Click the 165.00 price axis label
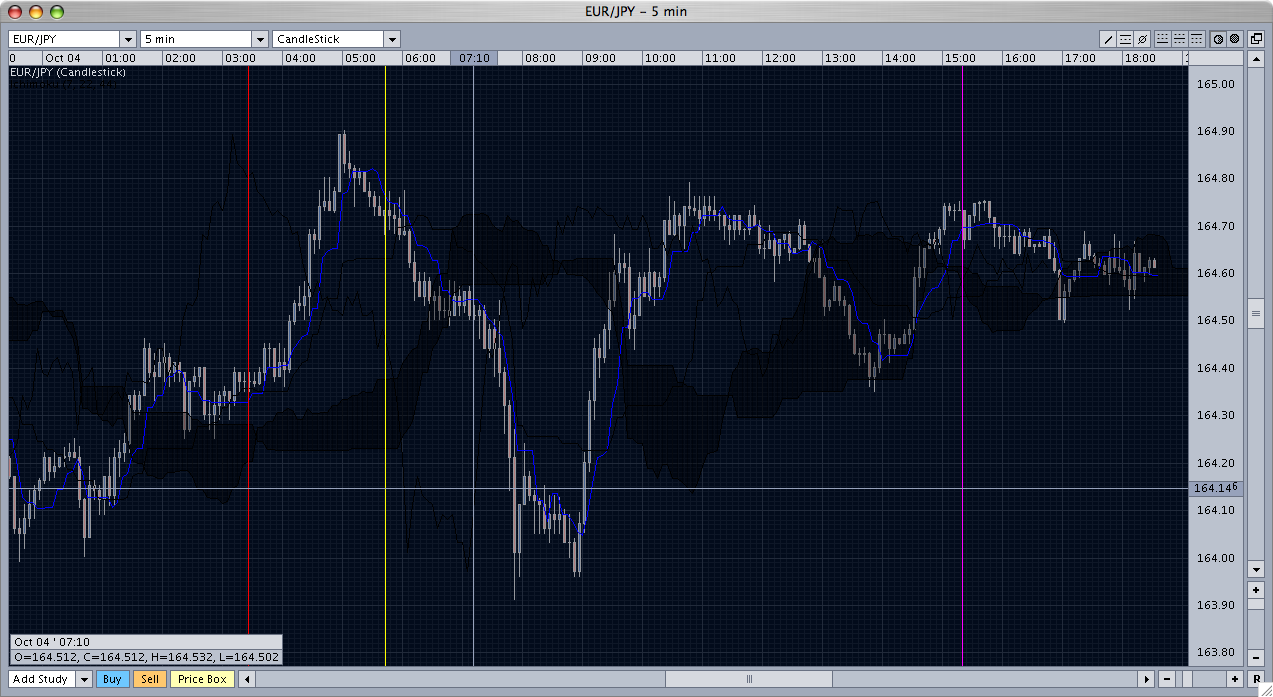 coord(1215,84)
